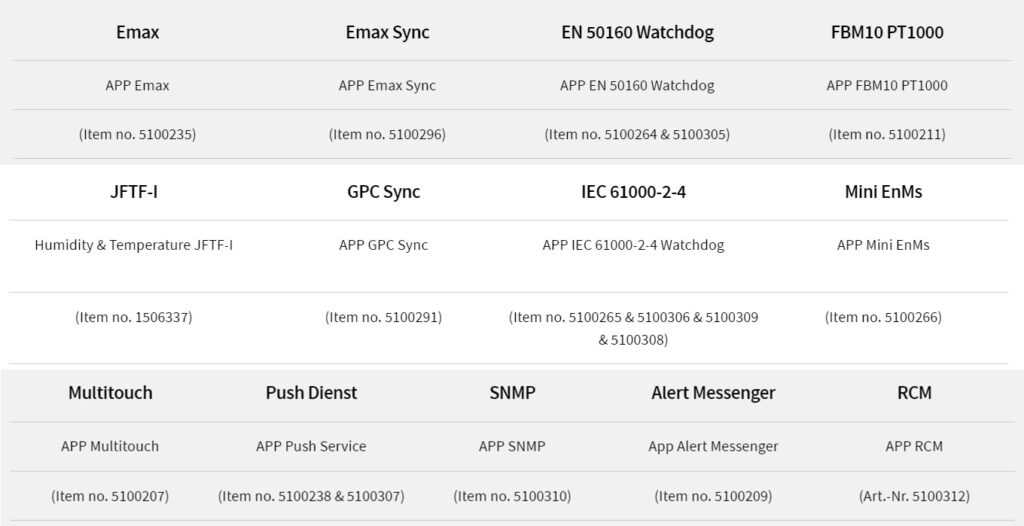Screen dimensions: 1024x526
Task: Click item no. 5100310 under SNMP
Action: 512,497
